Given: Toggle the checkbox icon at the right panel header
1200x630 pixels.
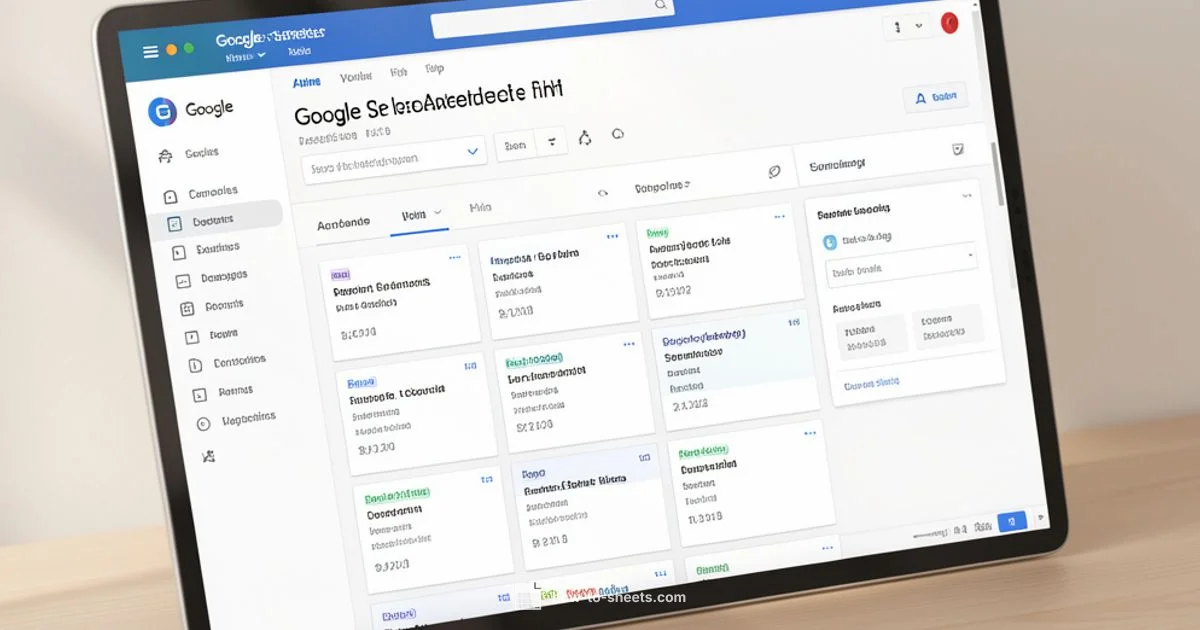Looking at the screenshot, I should coord(957,149).
